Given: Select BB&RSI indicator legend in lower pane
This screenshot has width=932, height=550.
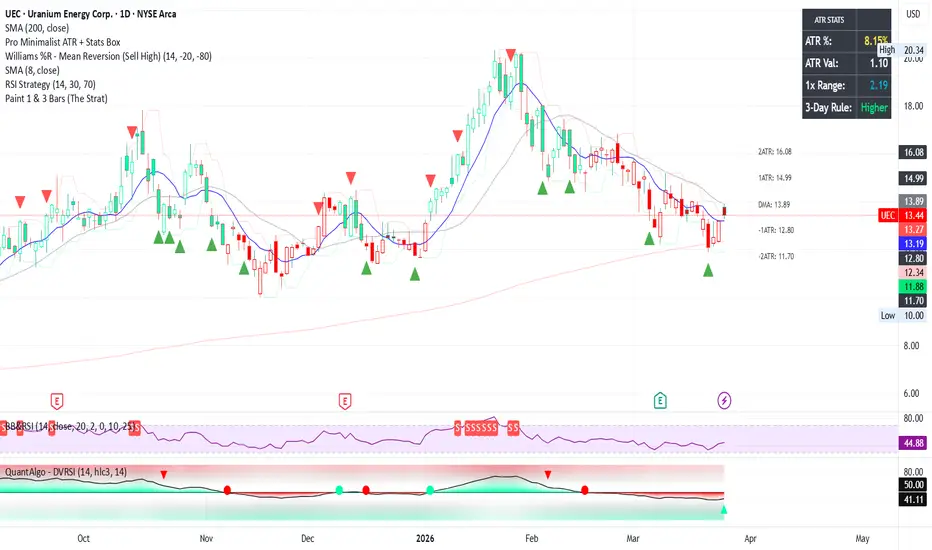Looking at the screenshot, I should (x=70, y=426).
